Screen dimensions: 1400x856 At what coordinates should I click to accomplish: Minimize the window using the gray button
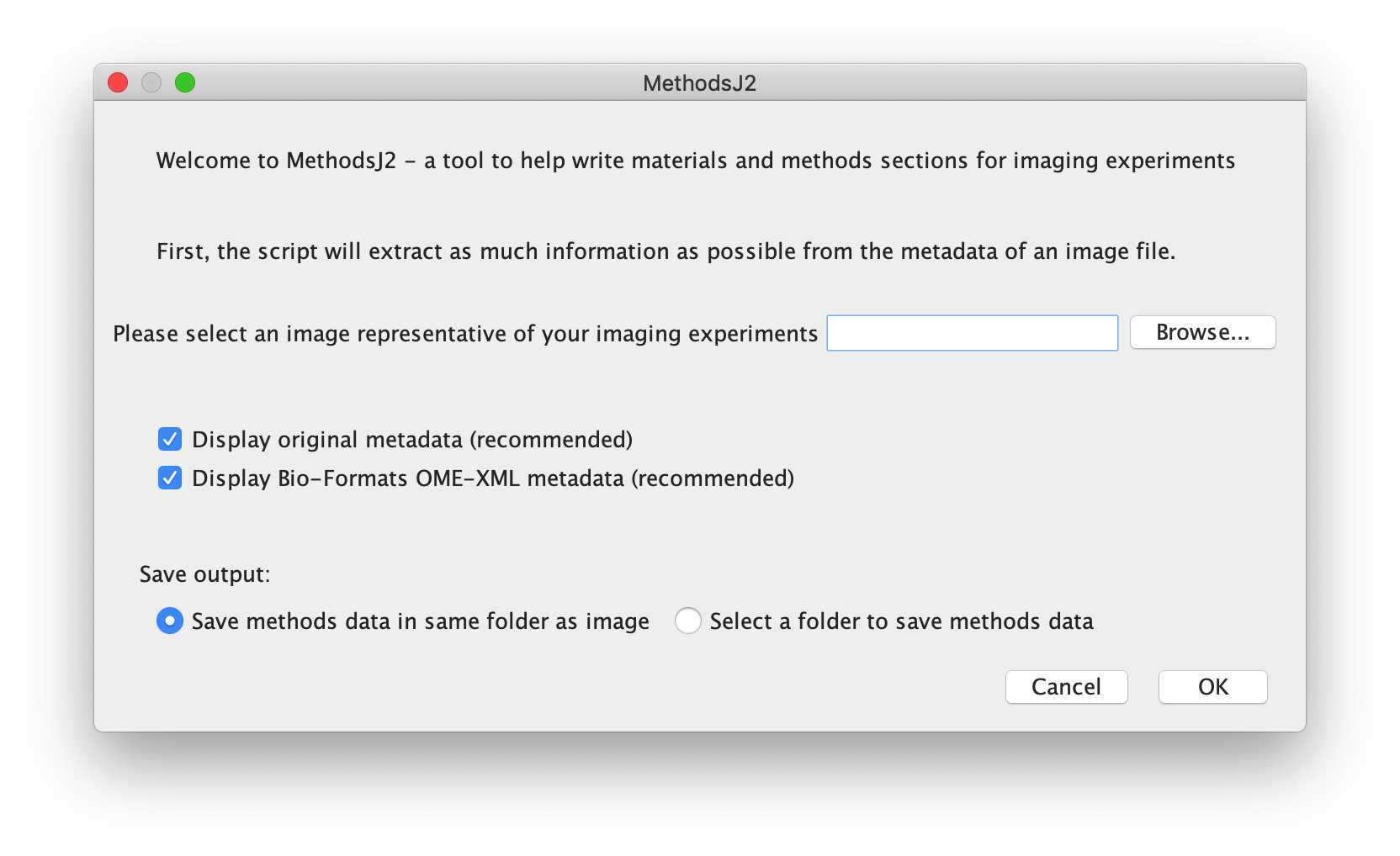point(151,82)
